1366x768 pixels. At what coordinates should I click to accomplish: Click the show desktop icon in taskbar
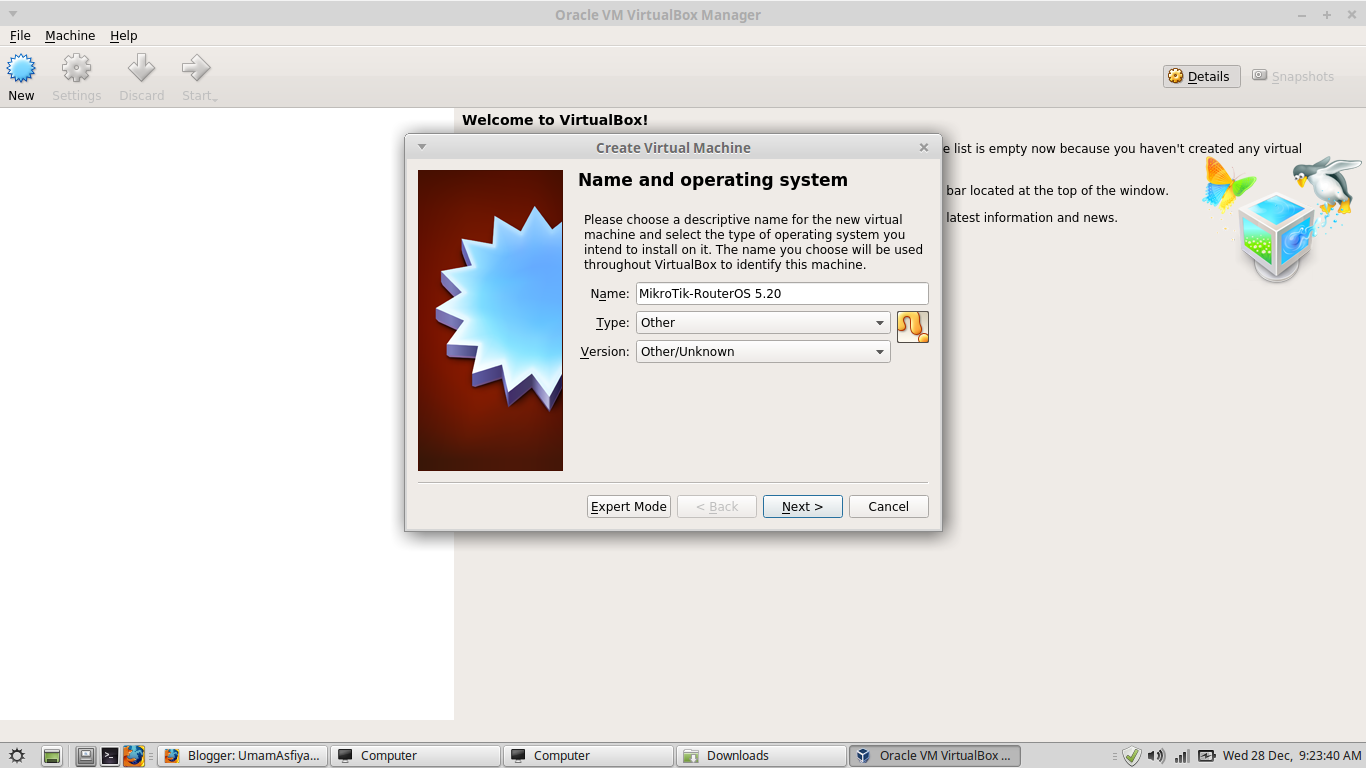(x=53, y=756)
